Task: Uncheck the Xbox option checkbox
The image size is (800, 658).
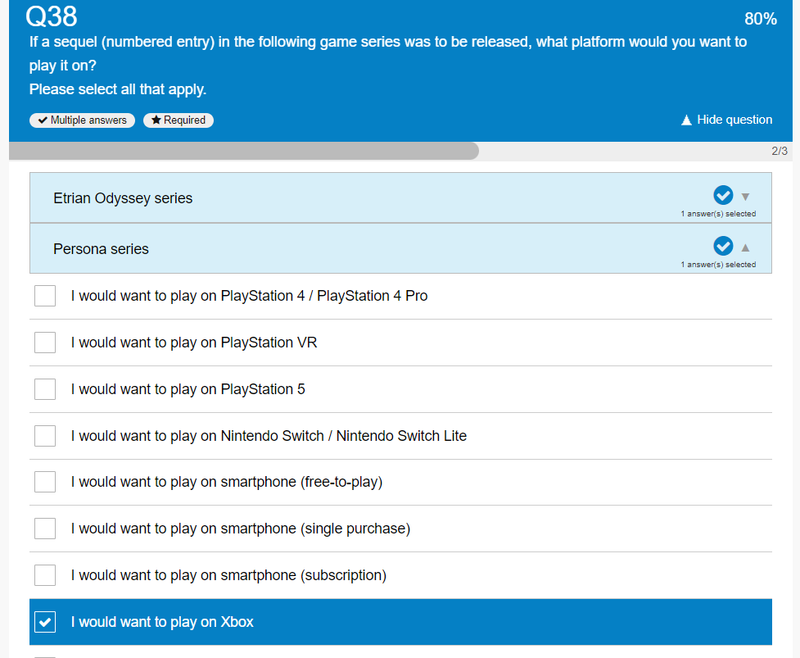Action: click(x=45, y=622)
